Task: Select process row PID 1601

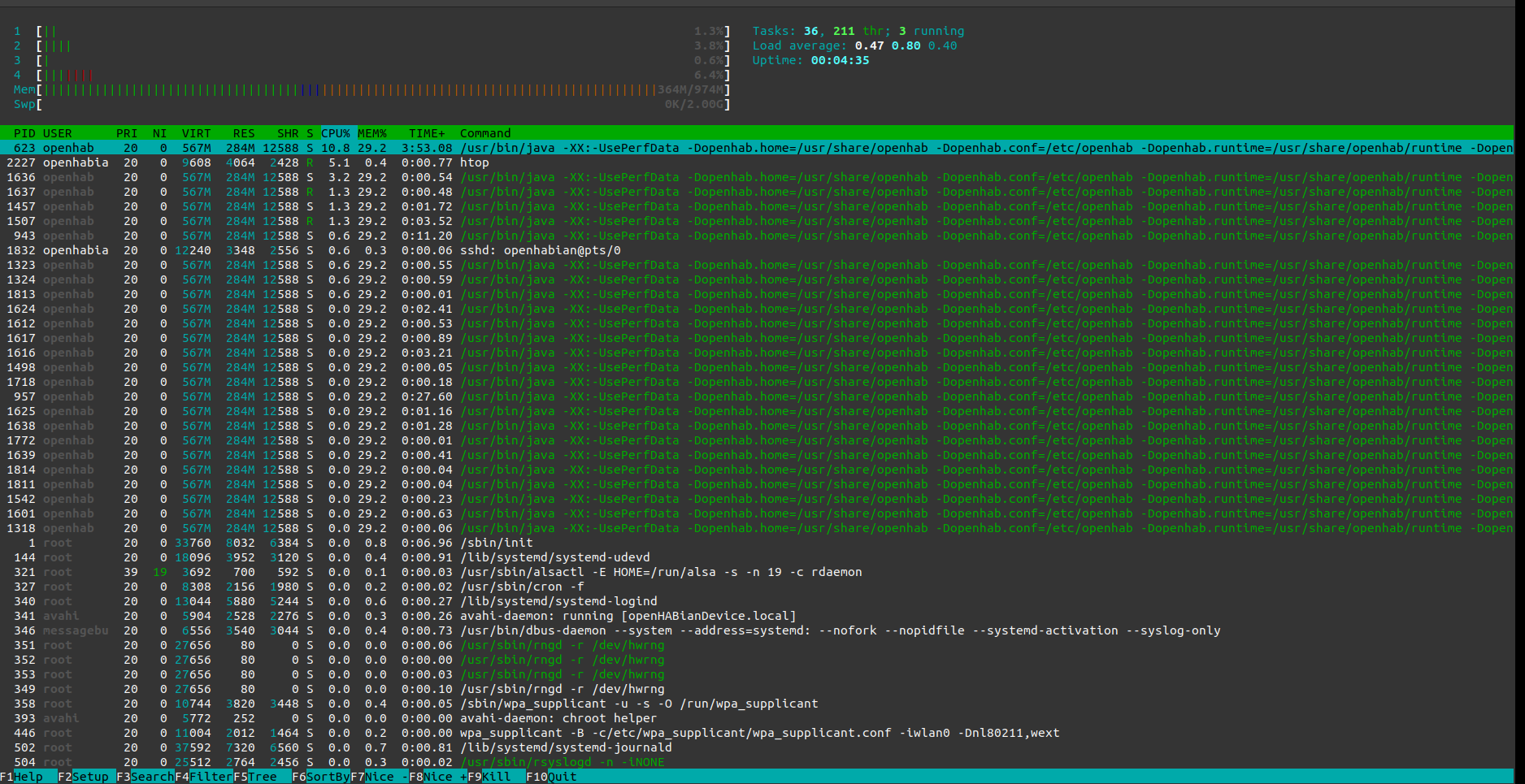Action: pyautogui.click(x=757, y=513)
